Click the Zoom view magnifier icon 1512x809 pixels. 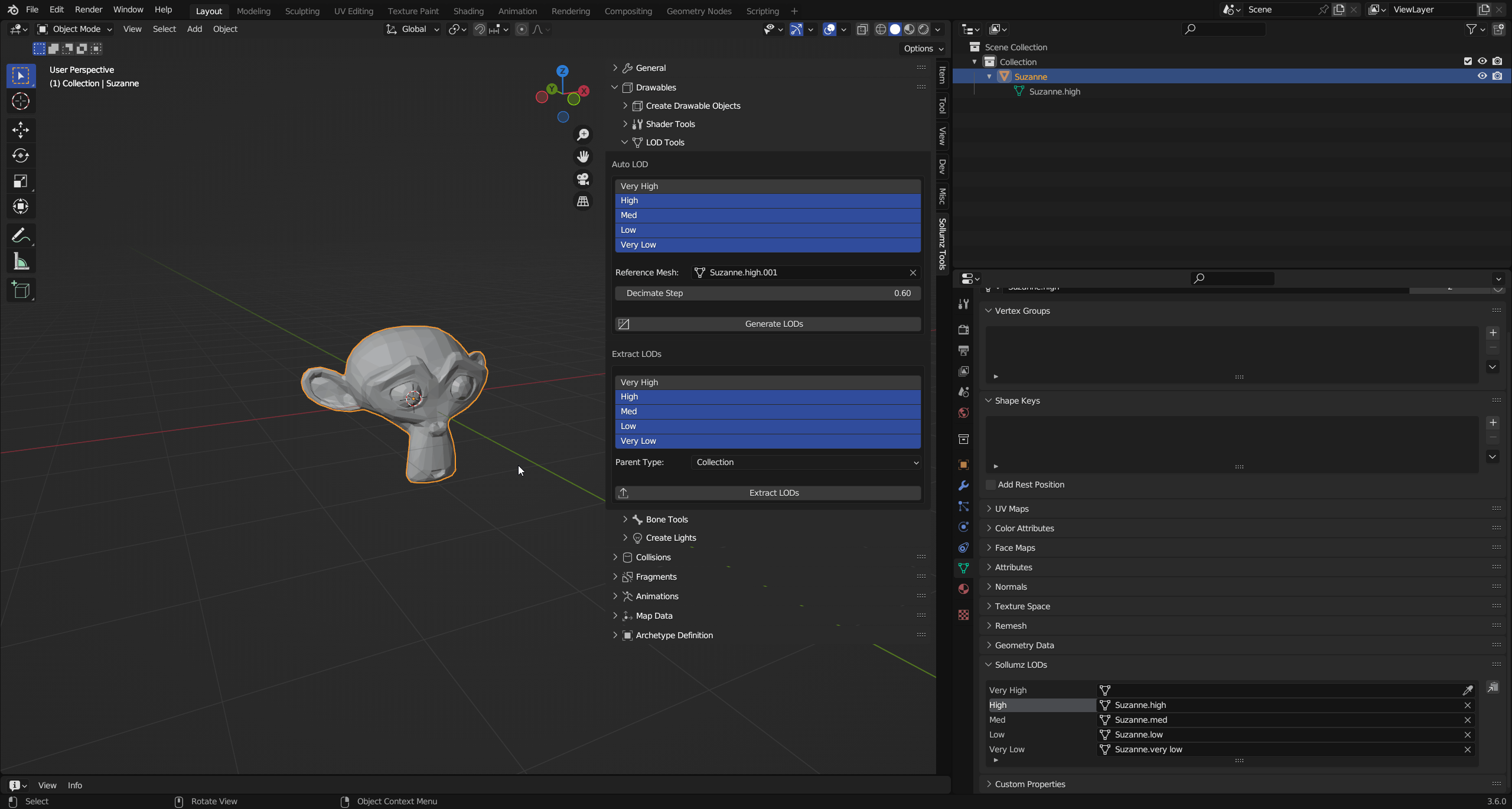click(583, 135)
